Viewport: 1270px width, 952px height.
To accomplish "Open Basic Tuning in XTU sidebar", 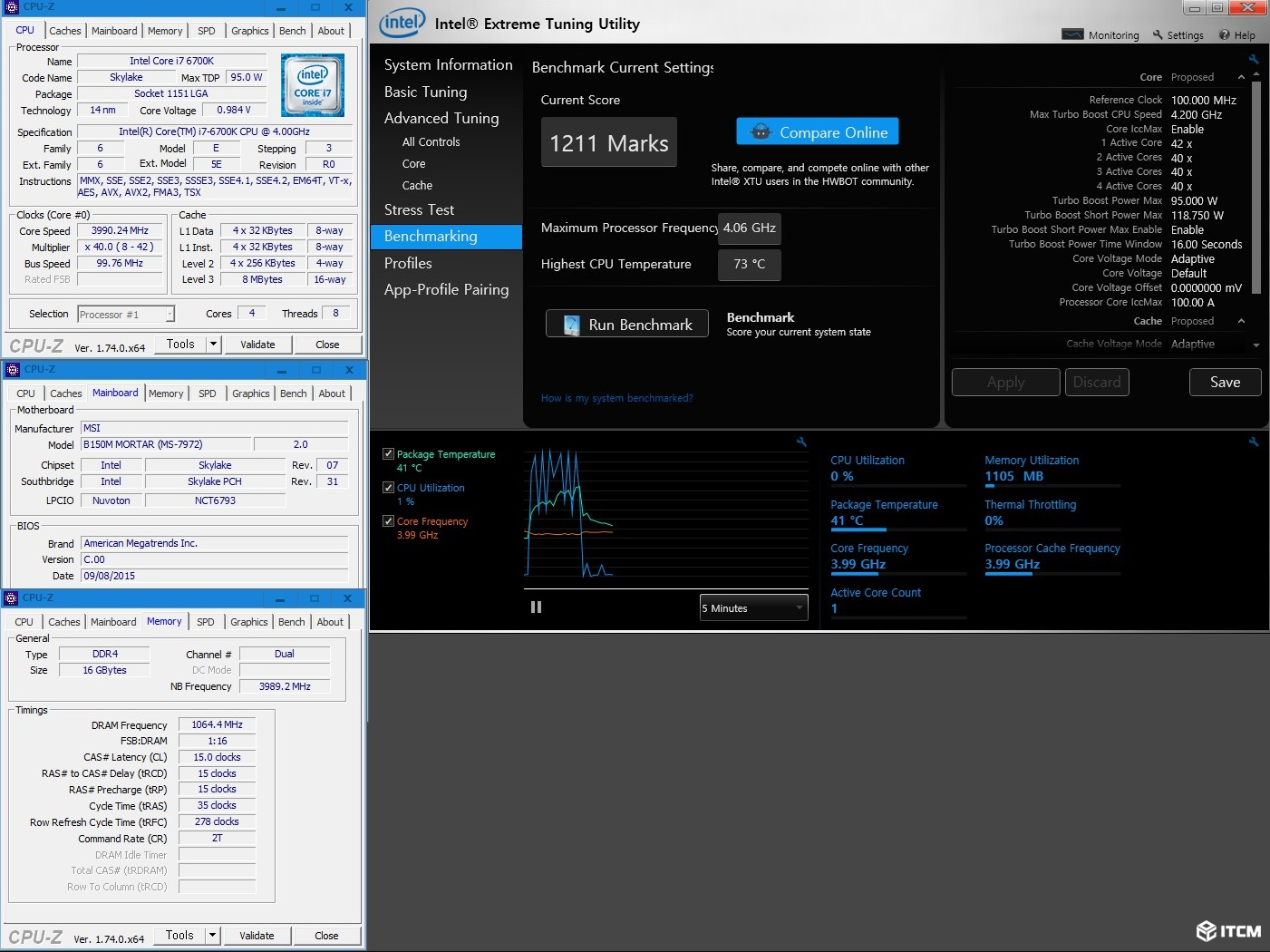I will point(425,92).
